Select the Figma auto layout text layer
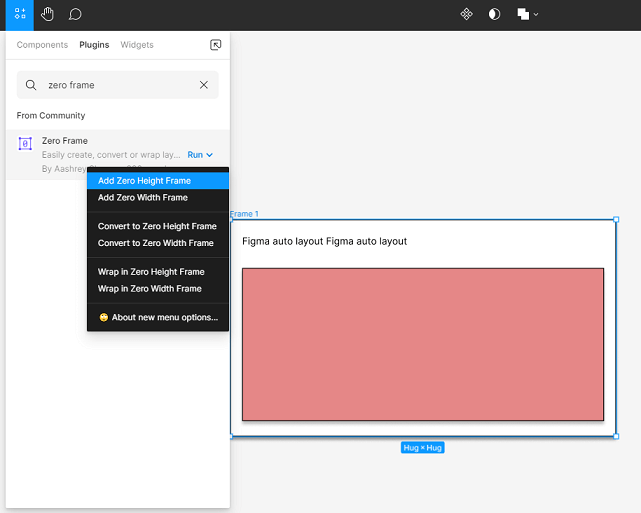 (324, 241)
